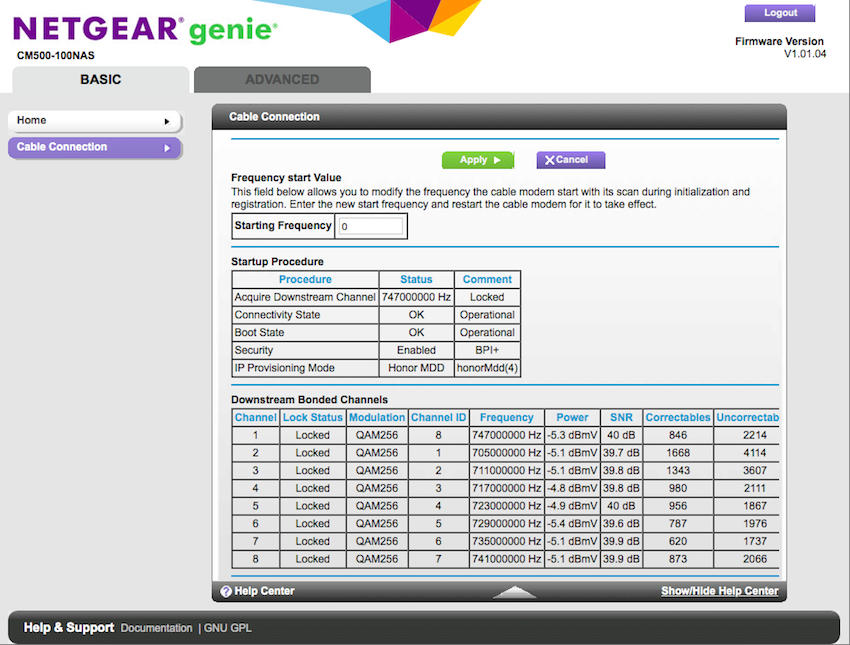This screenshot has height=645, width=850.
Task: Click the Lock Status column header
Action: point(313,417)
